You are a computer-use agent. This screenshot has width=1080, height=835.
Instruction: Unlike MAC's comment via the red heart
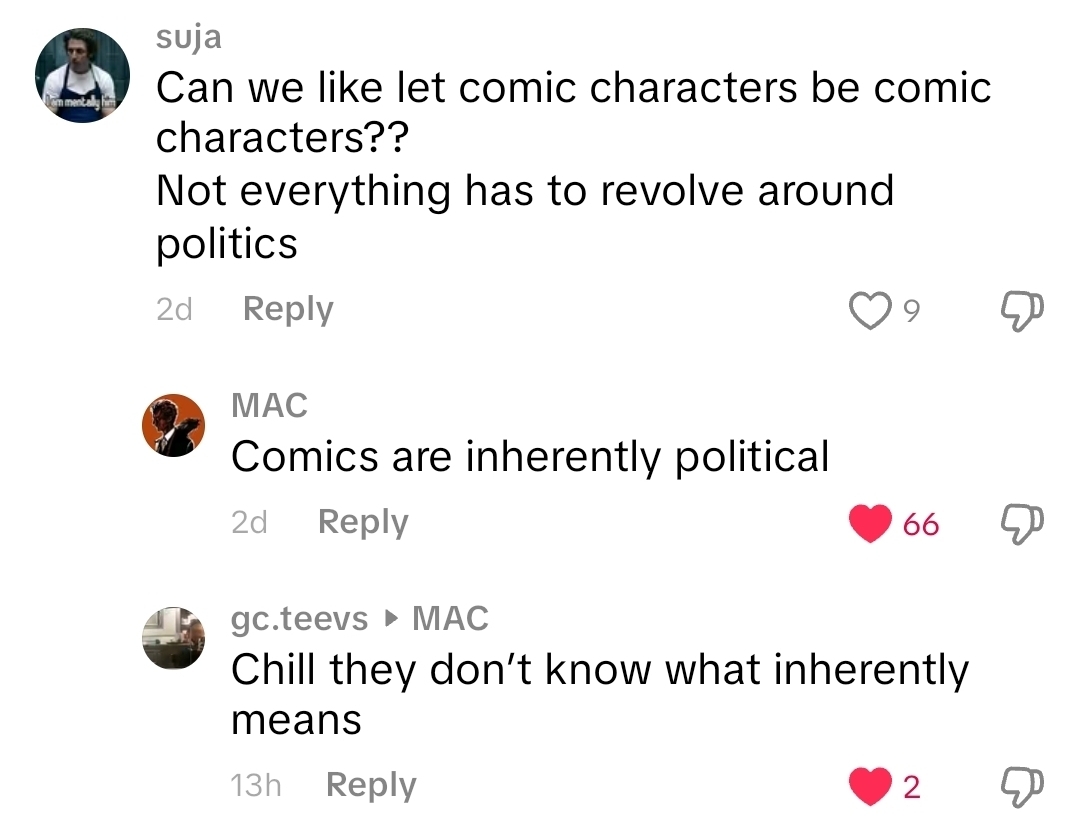click(x=870, y=523)
